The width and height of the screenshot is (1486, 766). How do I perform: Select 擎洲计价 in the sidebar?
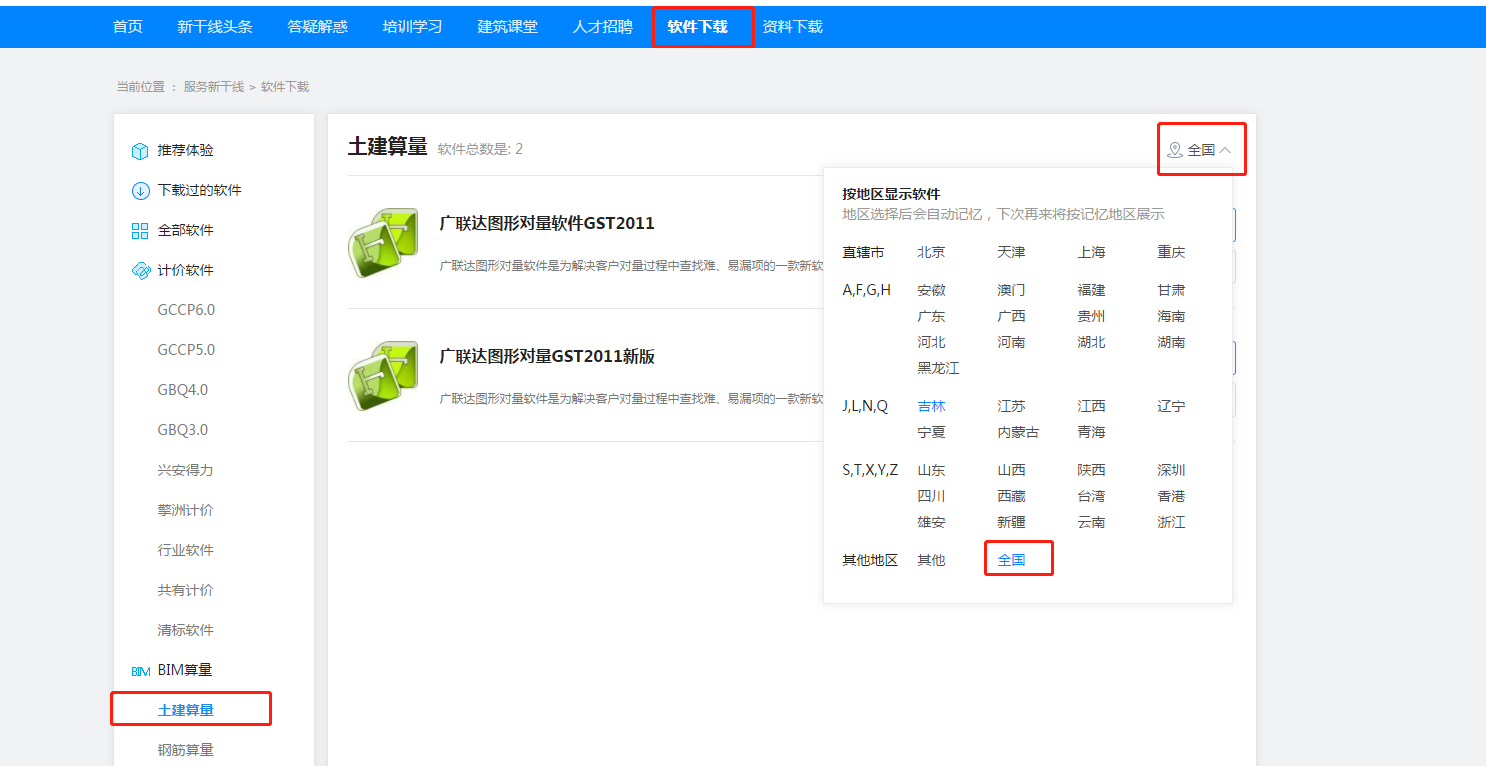[186, 510]
